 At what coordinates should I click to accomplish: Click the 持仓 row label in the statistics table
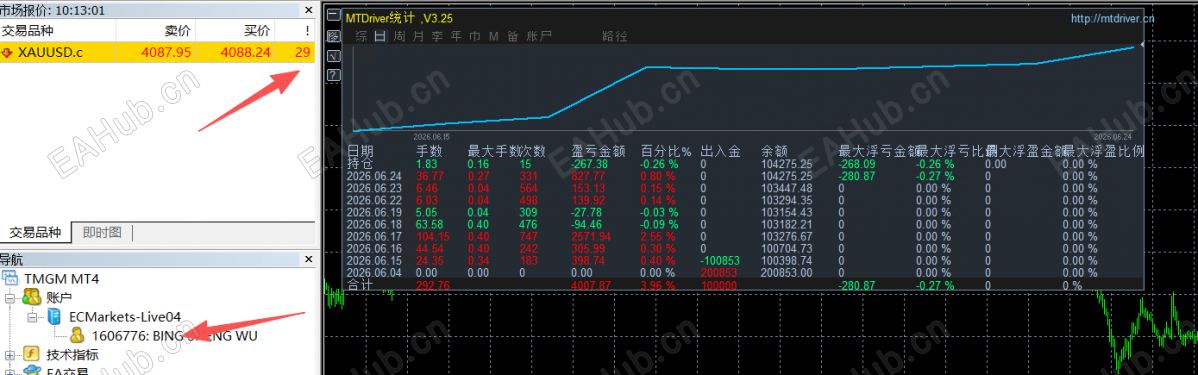360,163
